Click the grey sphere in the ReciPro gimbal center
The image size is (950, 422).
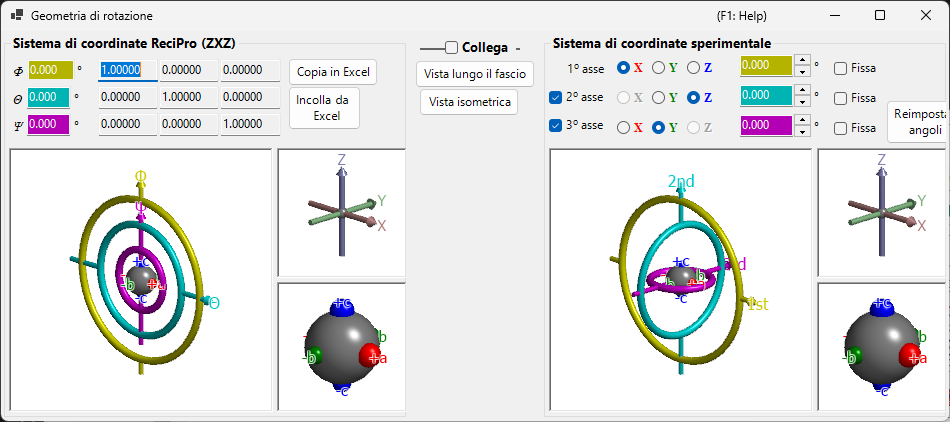pyautogui.click(x=141, y=281)
